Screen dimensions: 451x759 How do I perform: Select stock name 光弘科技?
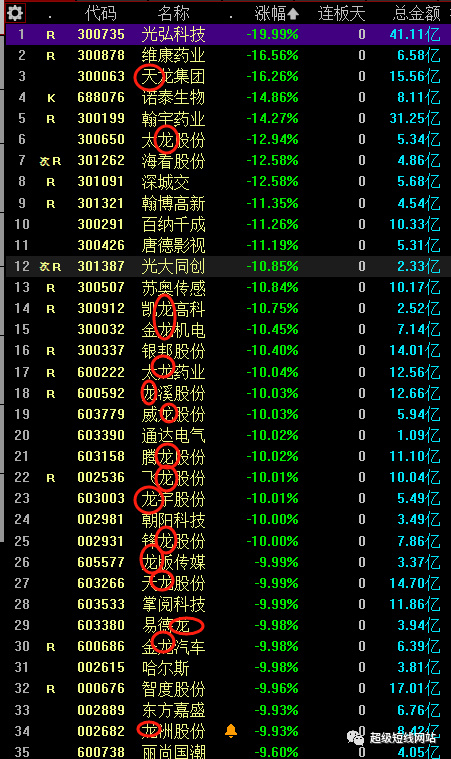coord(173,34)
